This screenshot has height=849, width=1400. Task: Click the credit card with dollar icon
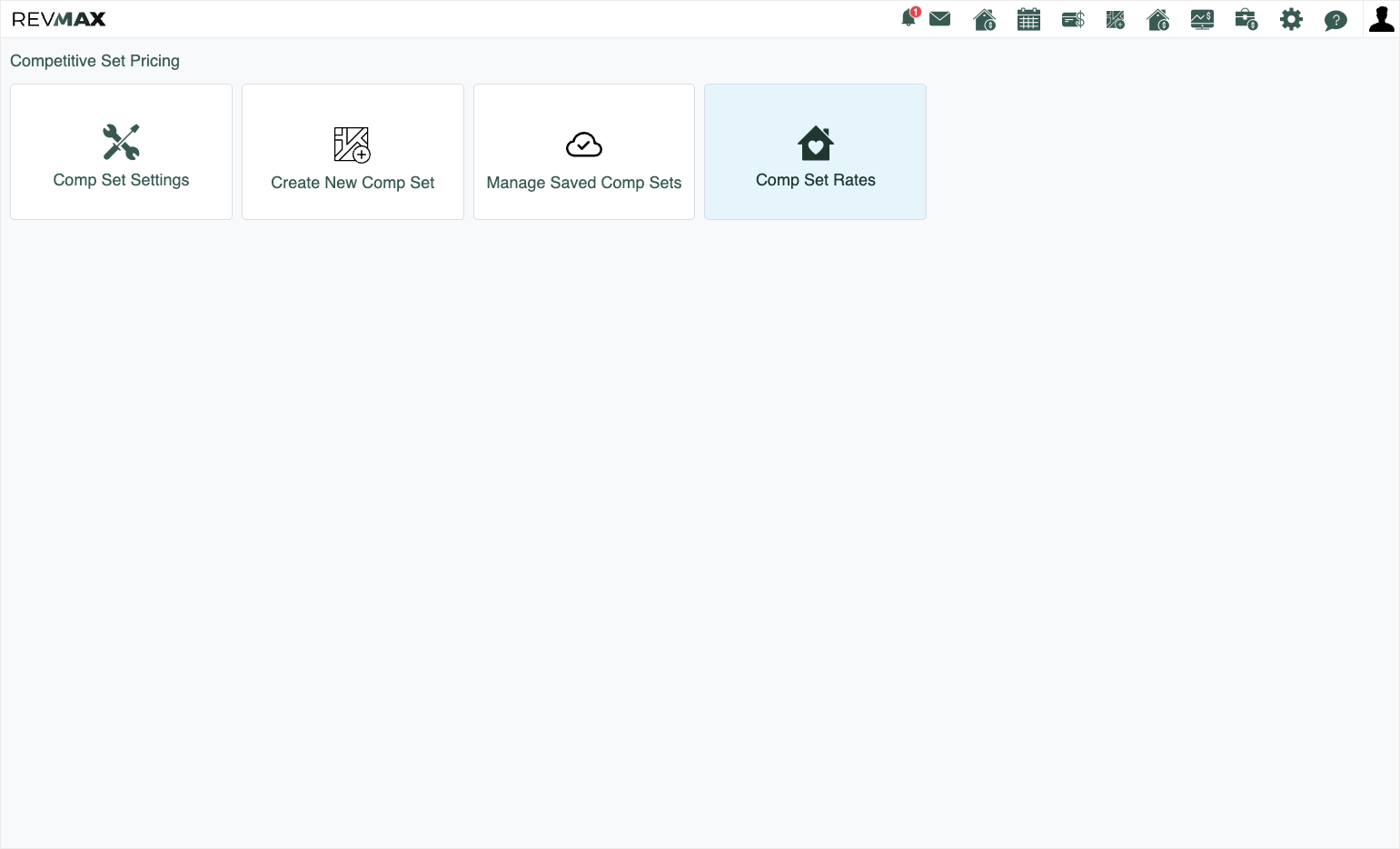tap(1073, 19)
